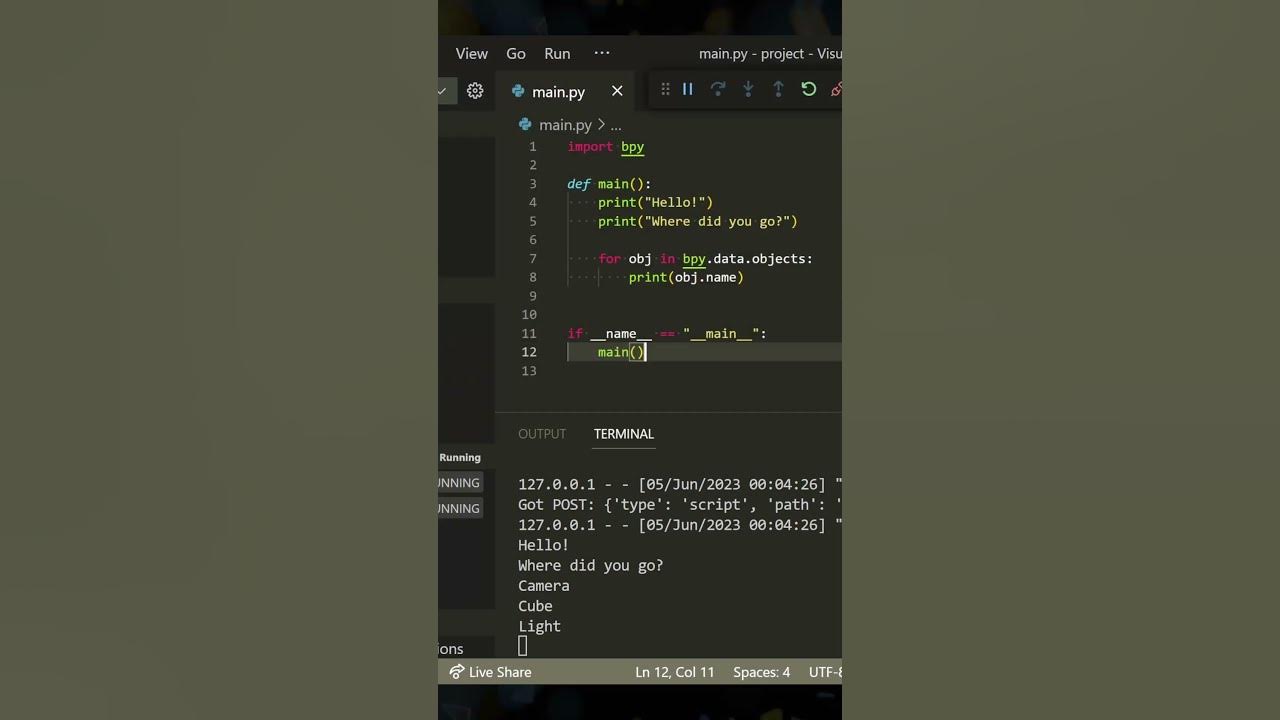The height and width of the screenshot is (720, 1280).
Task: Click the Got POST terminal line
Action: click(x=680, y=504)
